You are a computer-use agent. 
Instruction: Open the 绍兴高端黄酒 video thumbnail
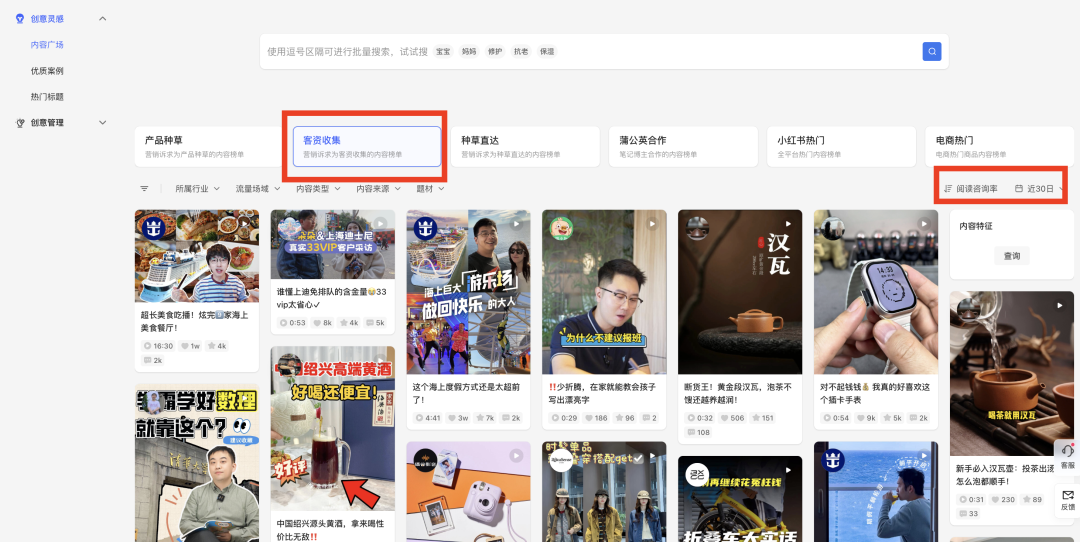click(x=332, y=430)
